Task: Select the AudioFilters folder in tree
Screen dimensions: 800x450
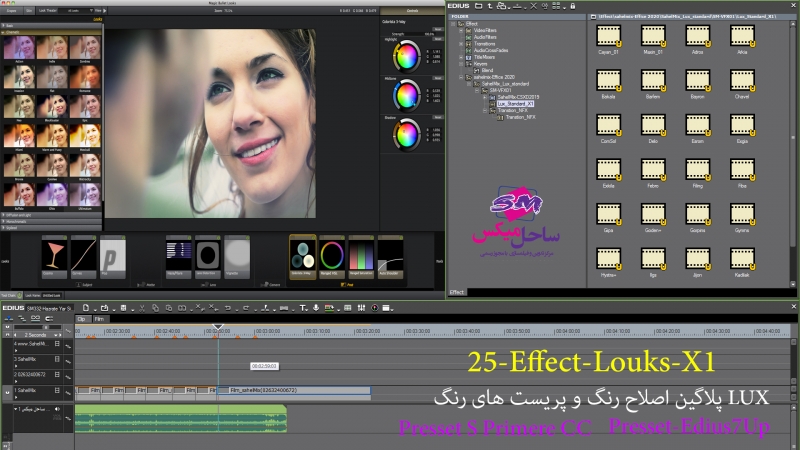Action: coord(485,37)
